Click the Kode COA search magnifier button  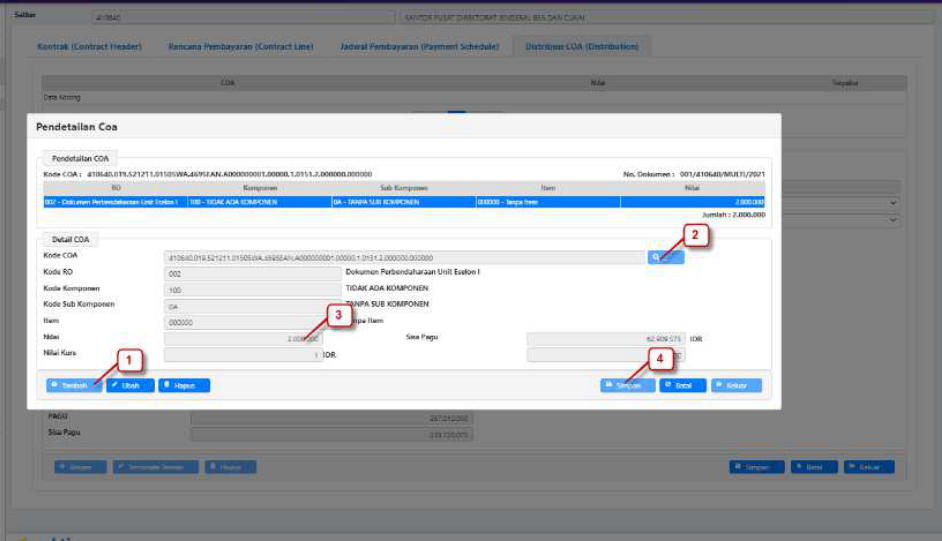coord(665,257)
